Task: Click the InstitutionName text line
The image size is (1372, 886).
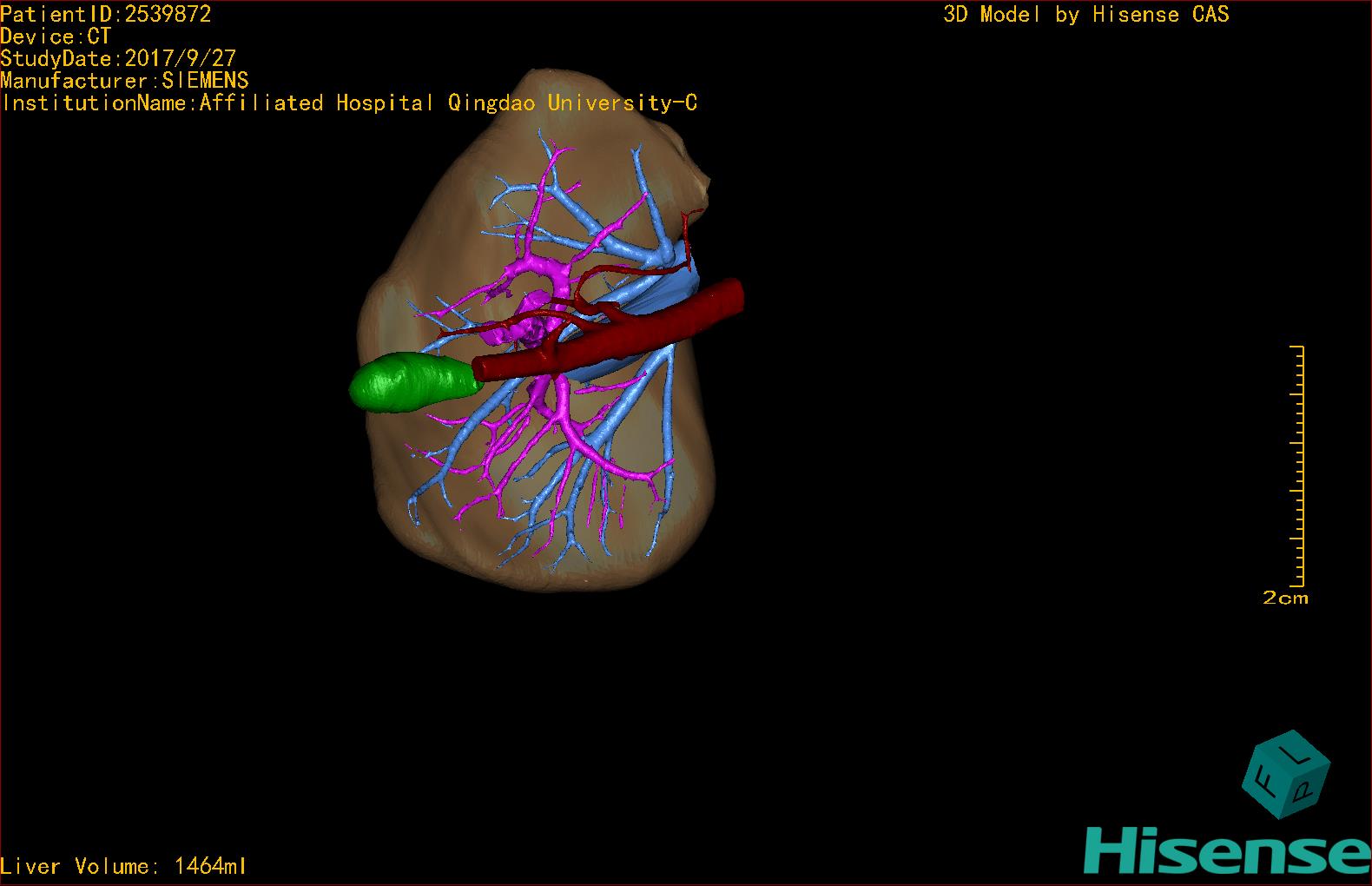Action: click(349, 102)
